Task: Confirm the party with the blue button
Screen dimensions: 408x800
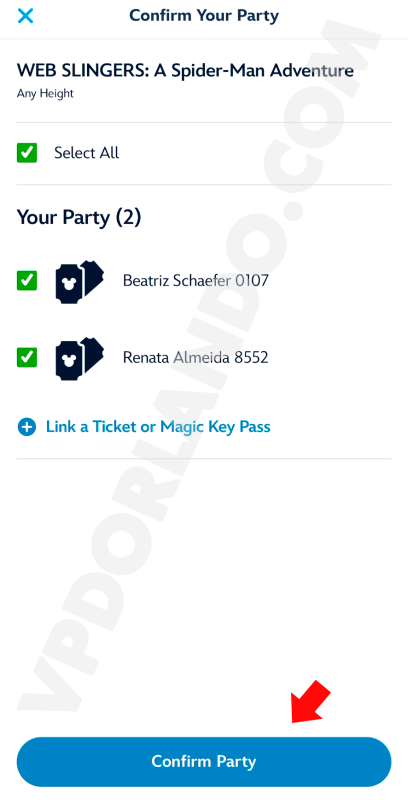Action: (204, 761)
